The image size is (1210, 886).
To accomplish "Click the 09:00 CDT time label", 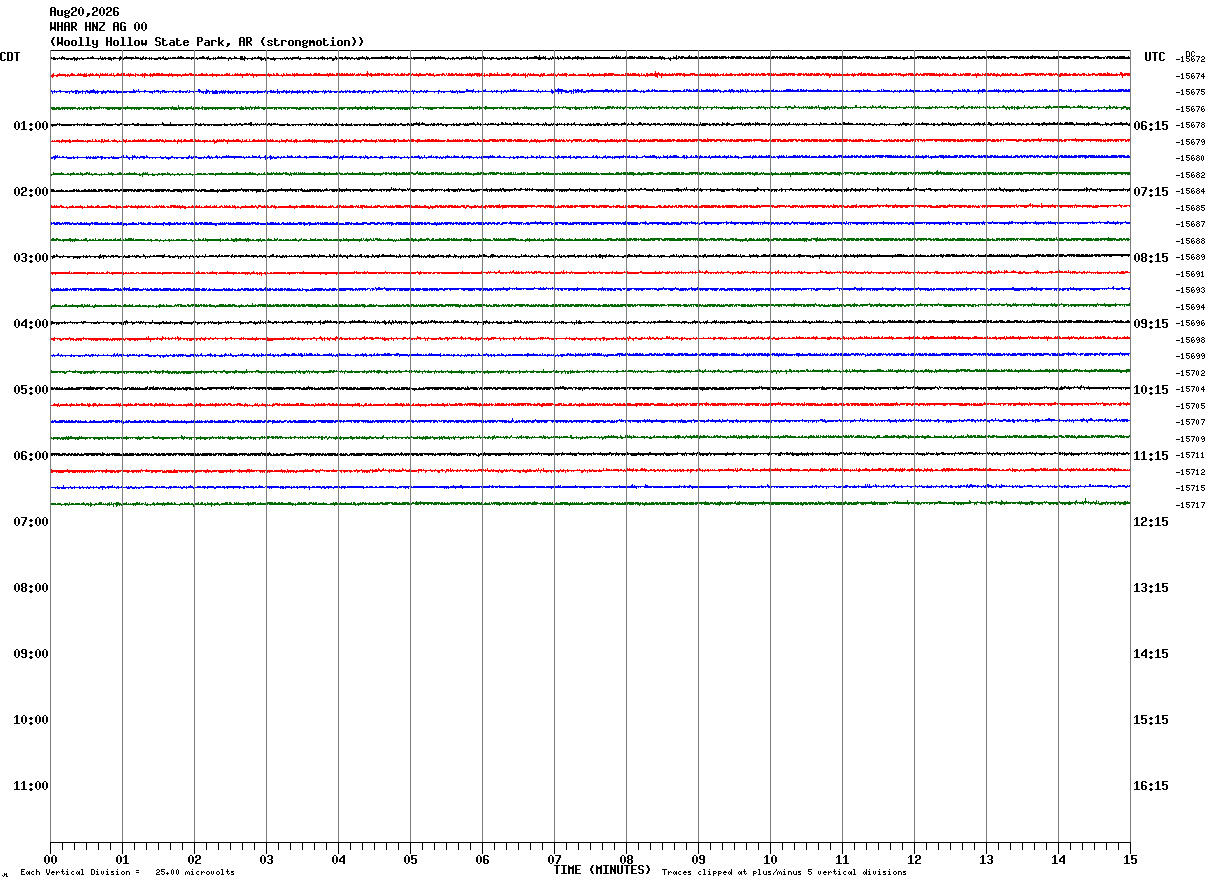I will (31, 654).
